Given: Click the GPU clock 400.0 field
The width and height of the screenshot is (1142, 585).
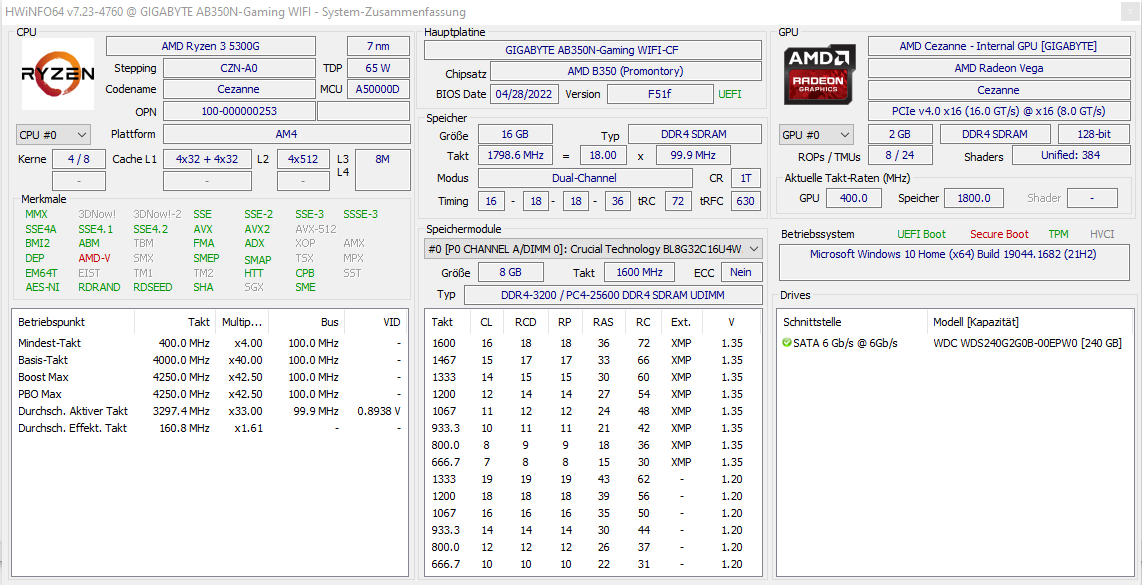Looking at the screenshot, I should (854, 197).
